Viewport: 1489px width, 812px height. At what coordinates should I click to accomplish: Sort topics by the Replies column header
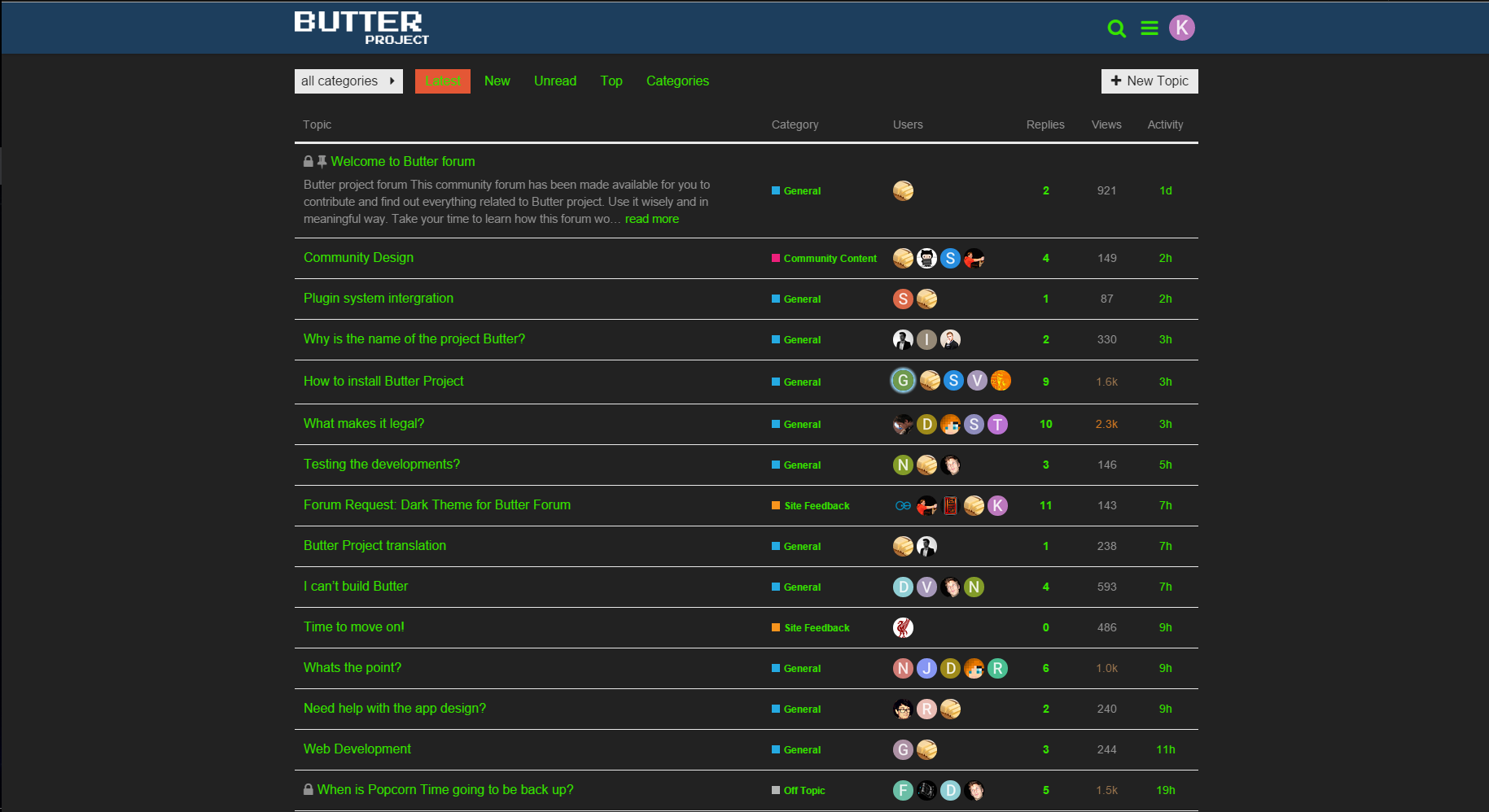point(1045,124)
